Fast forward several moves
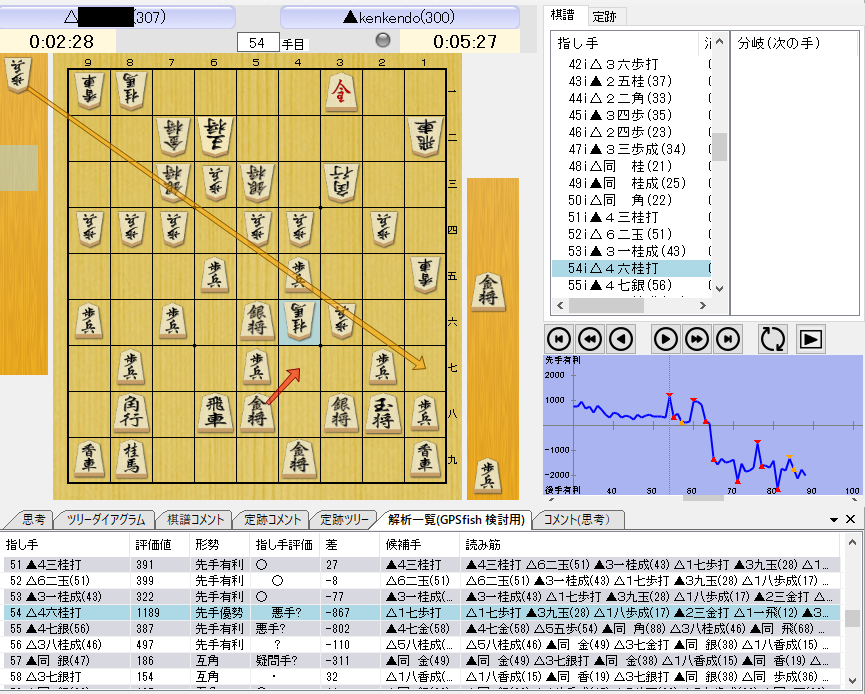 tap(697, 339)
